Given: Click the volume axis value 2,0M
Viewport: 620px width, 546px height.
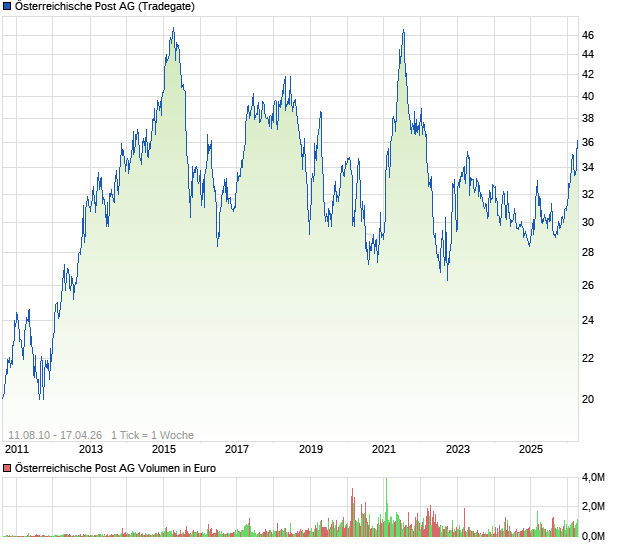Looking at the screenshot, I should [593, 506].
